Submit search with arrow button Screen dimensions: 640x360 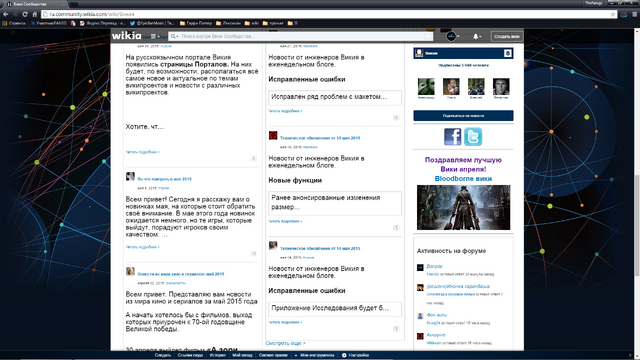pos(427,36)
